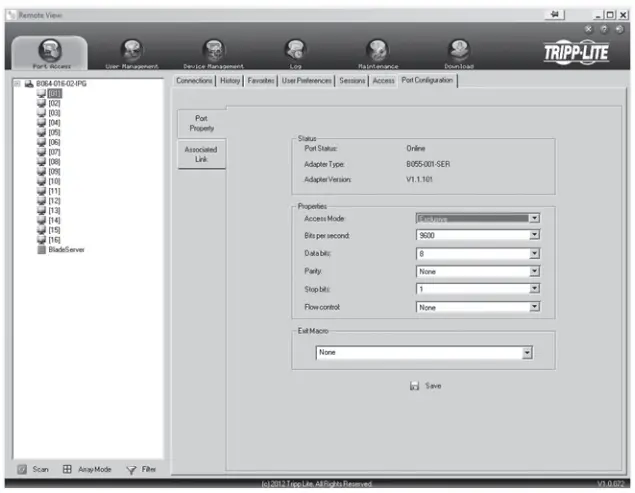
Task: Switch to the Sessions tab
Action: coord(352,81)
